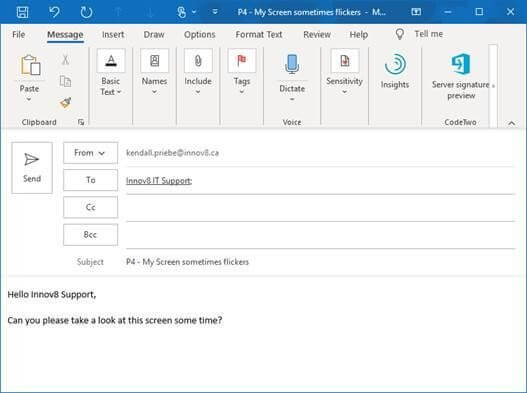Image resolution: width=527 pixels, height=393 pixels.
Task: Open the Help tab
Action: [359, 35]
